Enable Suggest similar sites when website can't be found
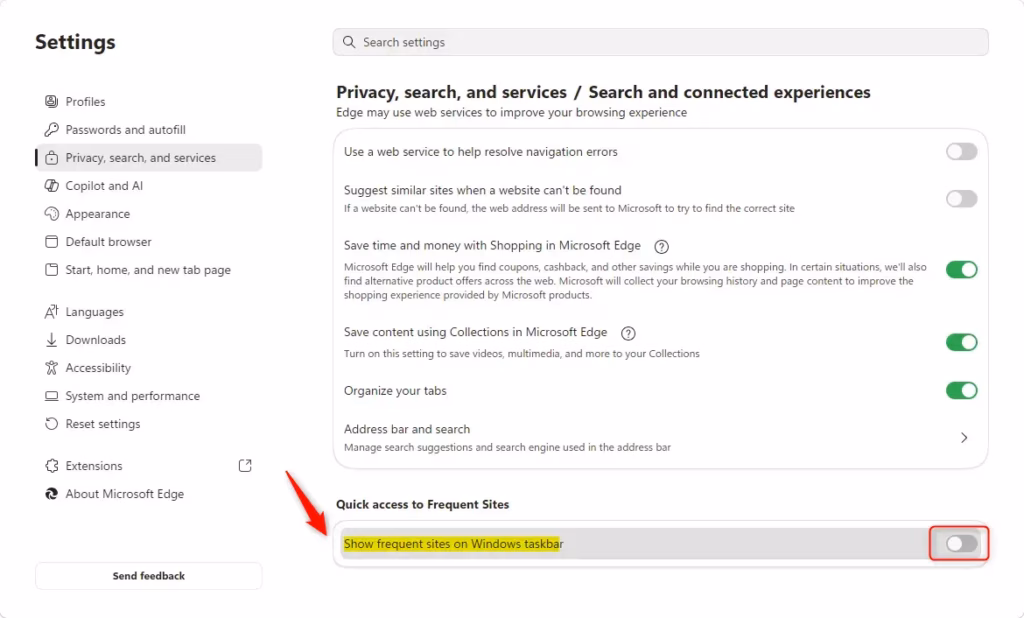 click(961, 199)
